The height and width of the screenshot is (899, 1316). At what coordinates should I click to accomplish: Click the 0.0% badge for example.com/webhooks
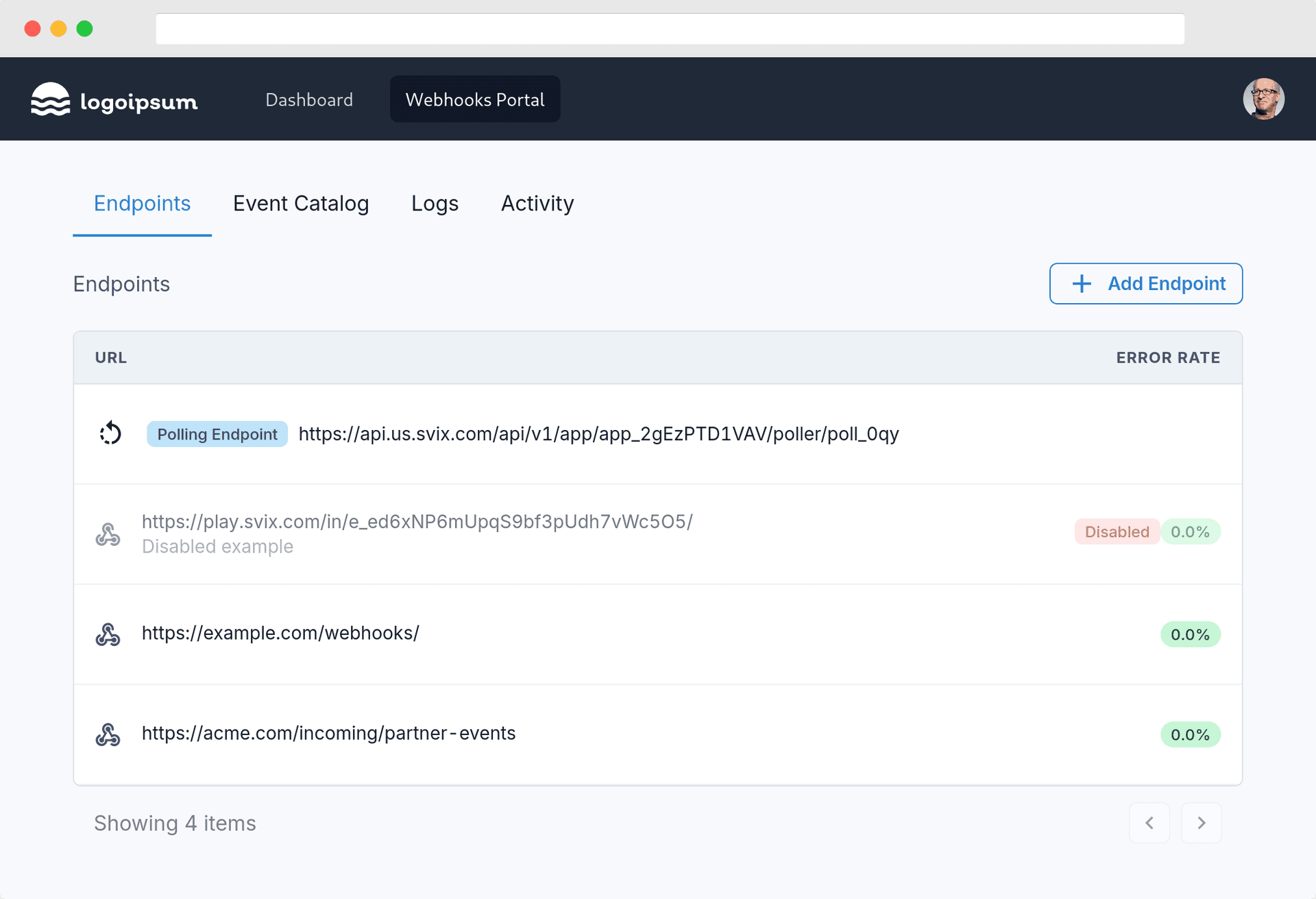(x=1191, y=634)
